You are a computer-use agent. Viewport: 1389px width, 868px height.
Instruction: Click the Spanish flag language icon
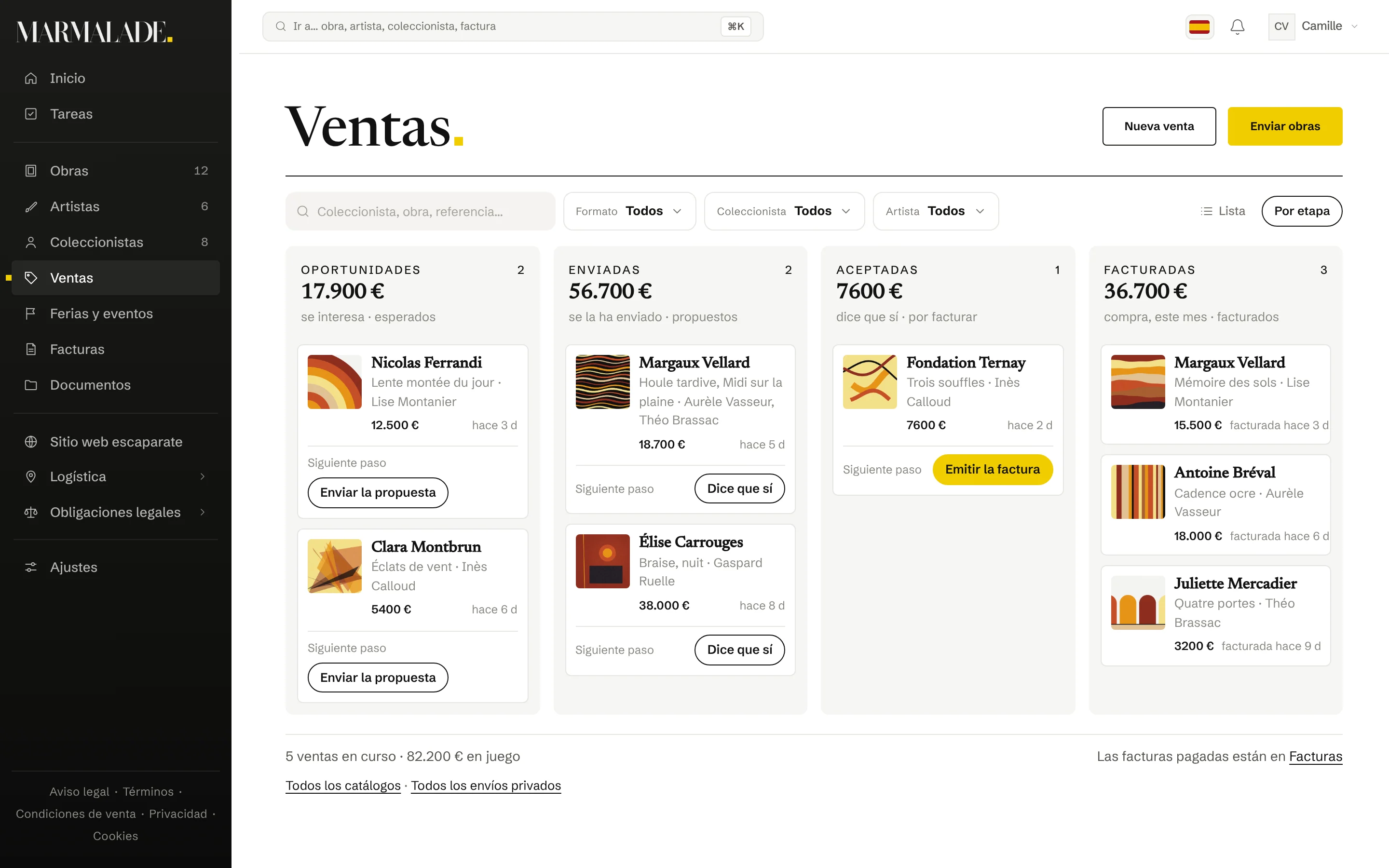point(1199,27)
